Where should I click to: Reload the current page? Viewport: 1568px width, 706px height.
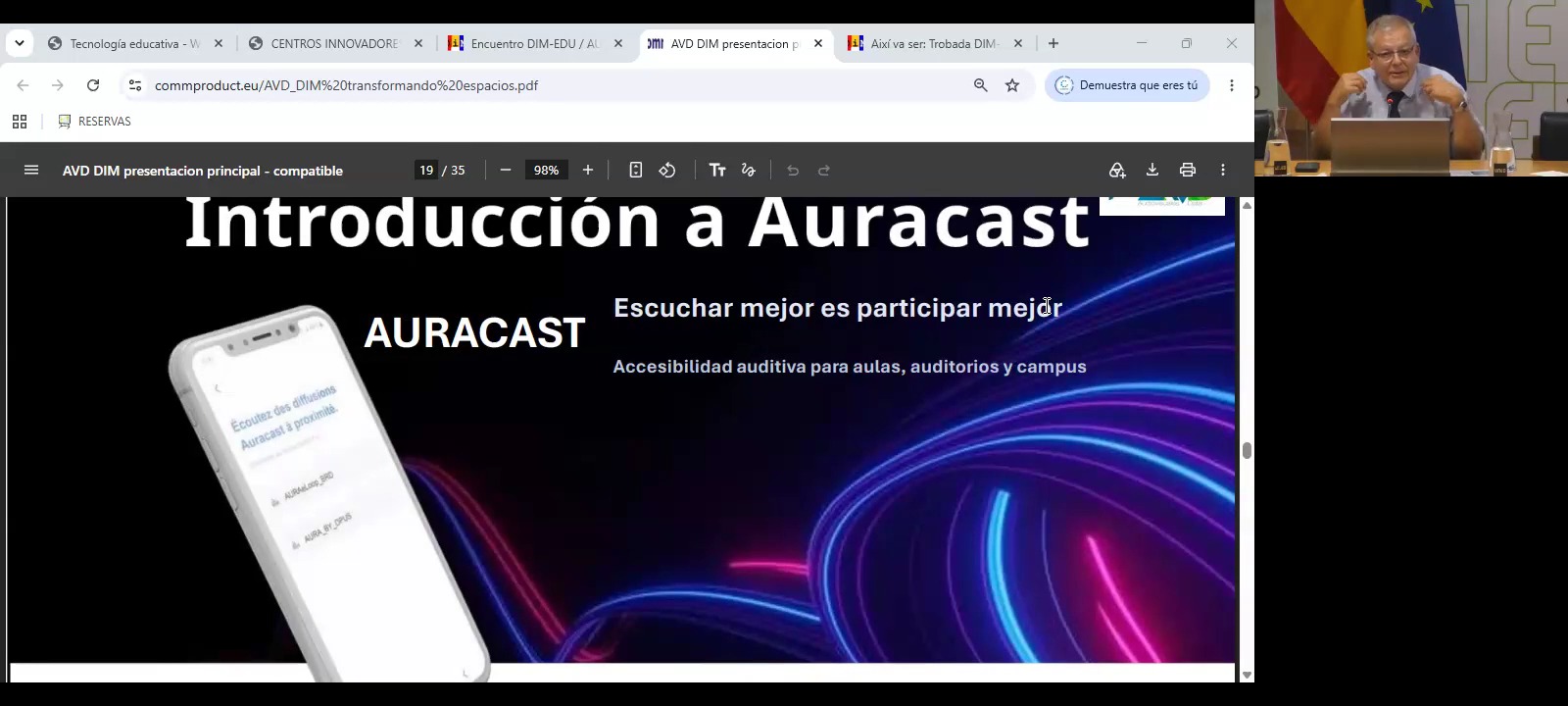(93, 85)
